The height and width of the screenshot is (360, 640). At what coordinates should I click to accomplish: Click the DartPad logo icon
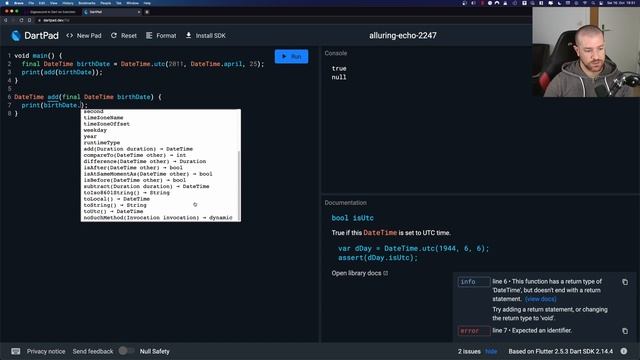[16, 36]
